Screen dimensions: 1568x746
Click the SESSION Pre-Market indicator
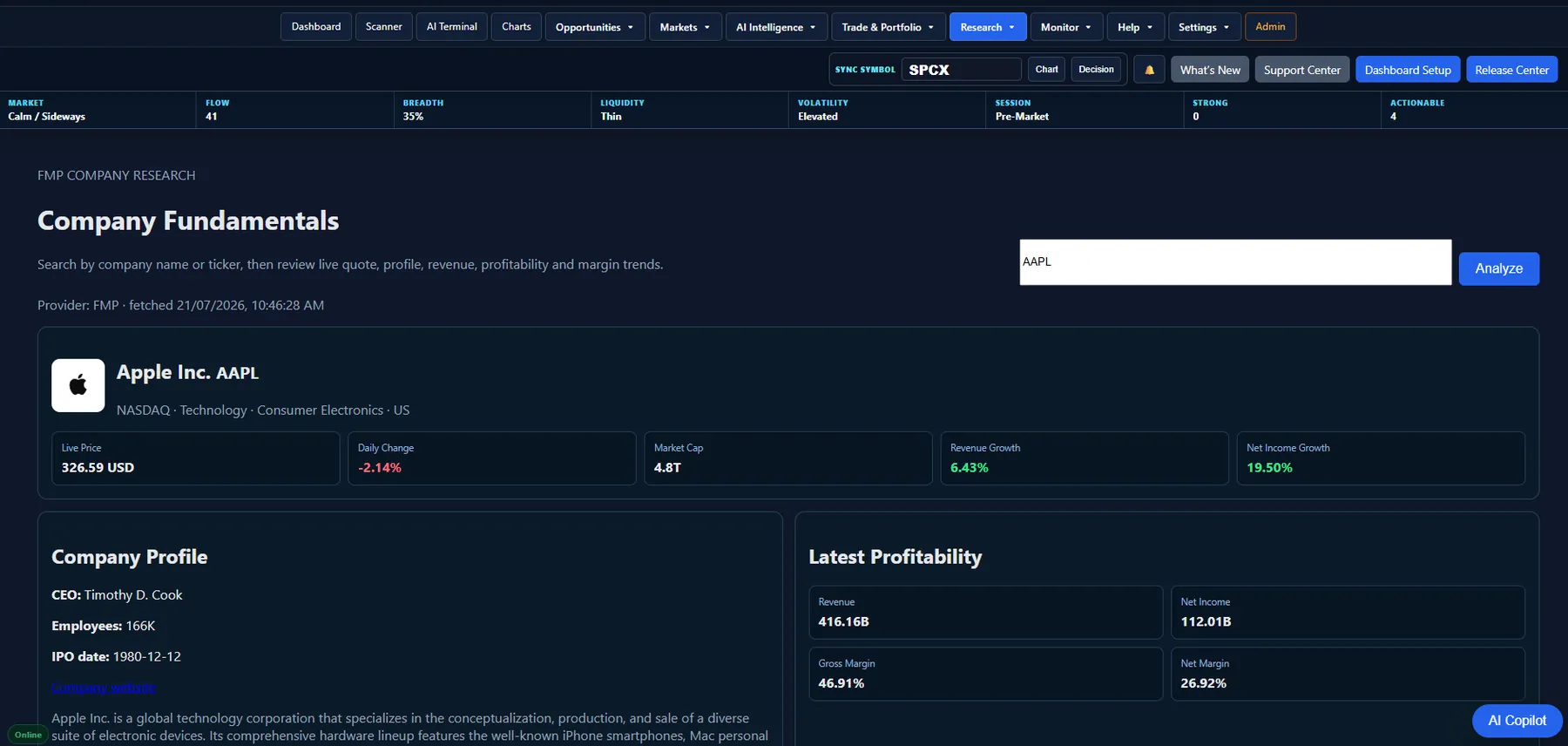[x=1085, y=110]
